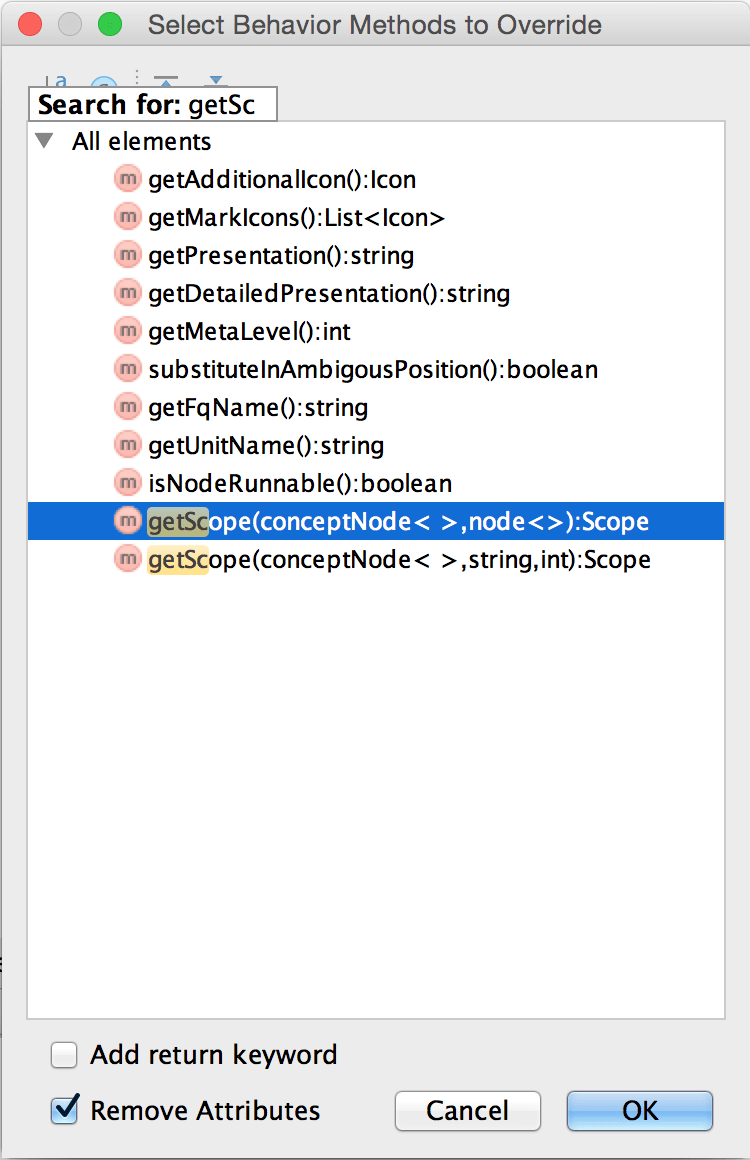Enable the Add return keyword checkbox
Image resolution: width=750 pixels, height=1160 pixels.
click(x=65, y=1055)
